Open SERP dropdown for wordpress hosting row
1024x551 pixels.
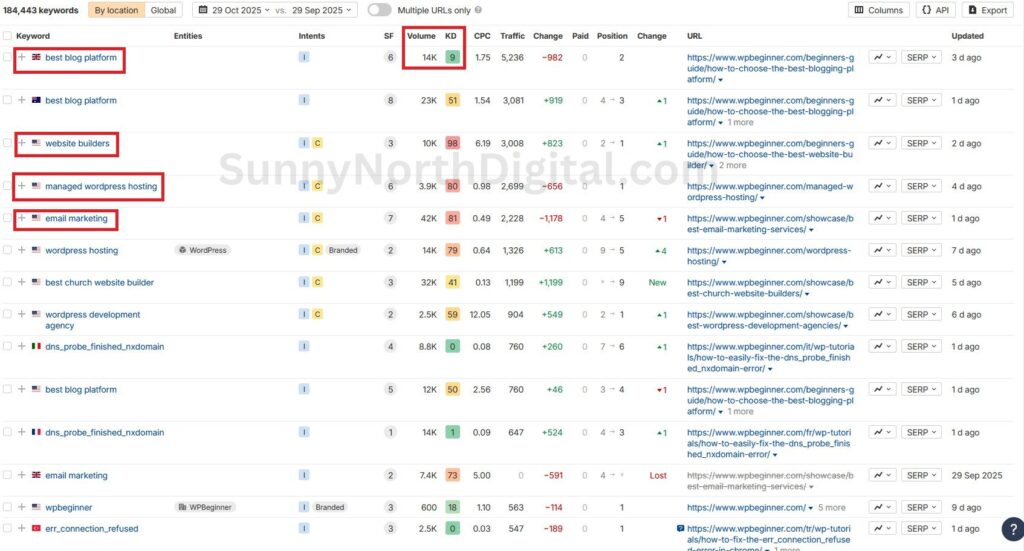(921, 250)
